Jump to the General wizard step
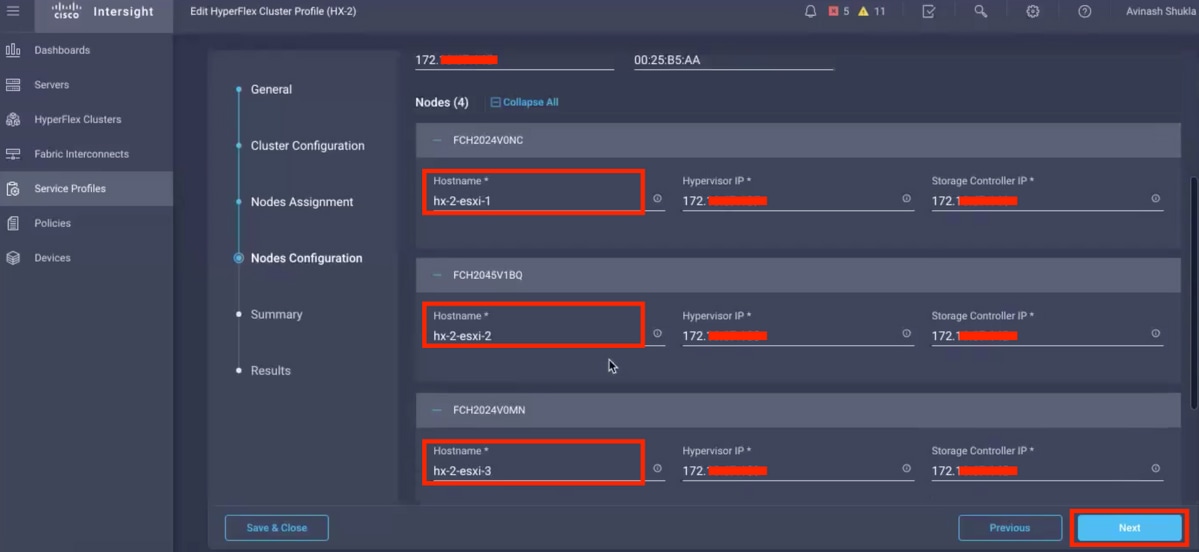This screenshot has height=552, width=1199. pos(271,89)
